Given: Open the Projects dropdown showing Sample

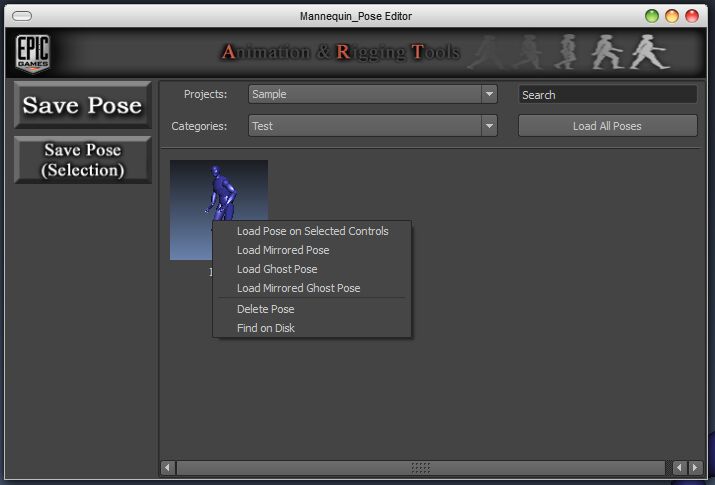Looking at the screenshot, I should tap(373, 94).
